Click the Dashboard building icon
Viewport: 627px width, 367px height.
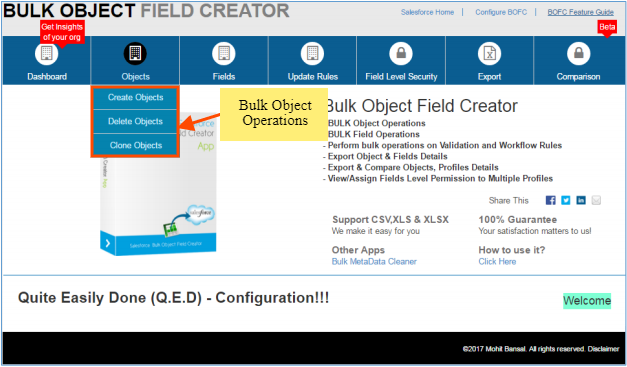pos(46,53)
